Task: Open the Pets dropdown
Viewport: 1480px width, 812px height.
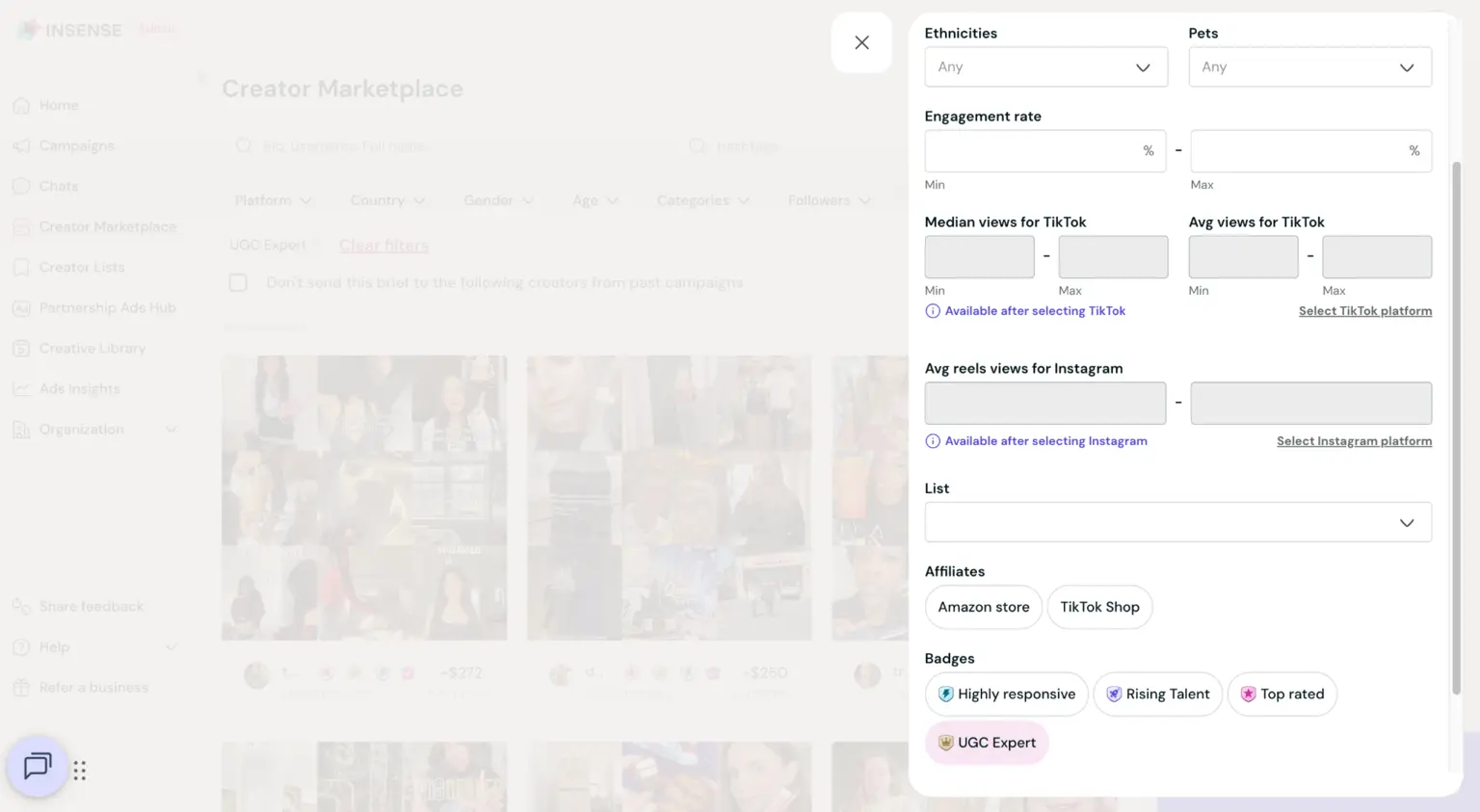Action: point(1309,67)
